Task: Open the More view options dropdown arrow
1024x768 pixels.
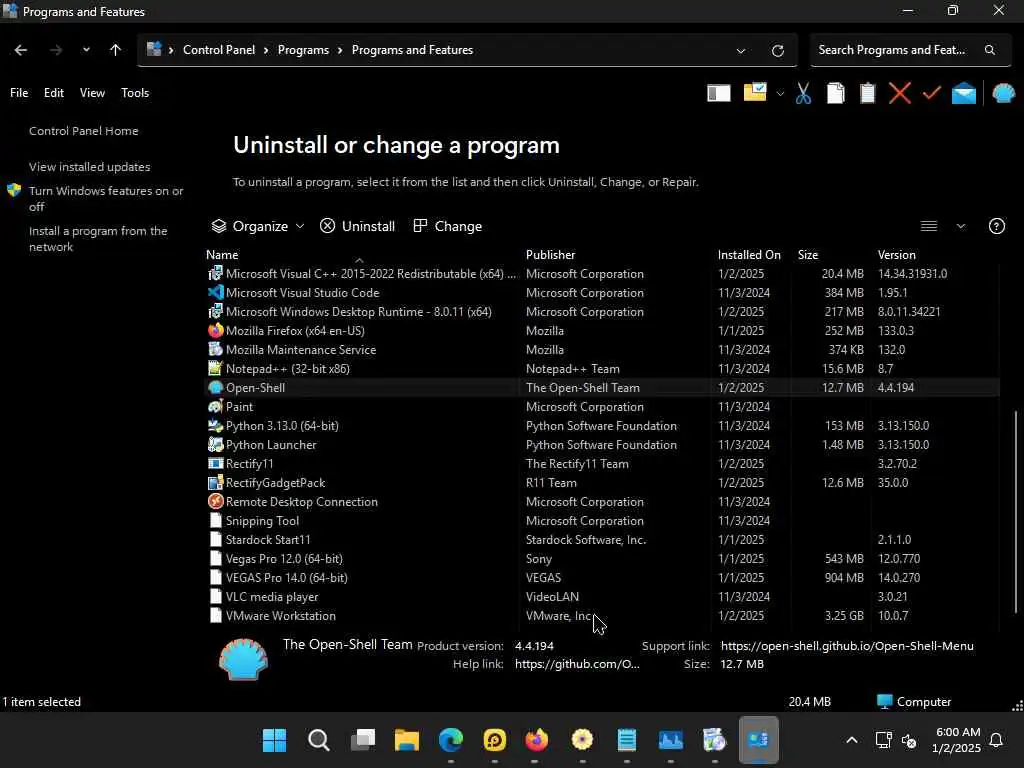Action: (961, 226)
